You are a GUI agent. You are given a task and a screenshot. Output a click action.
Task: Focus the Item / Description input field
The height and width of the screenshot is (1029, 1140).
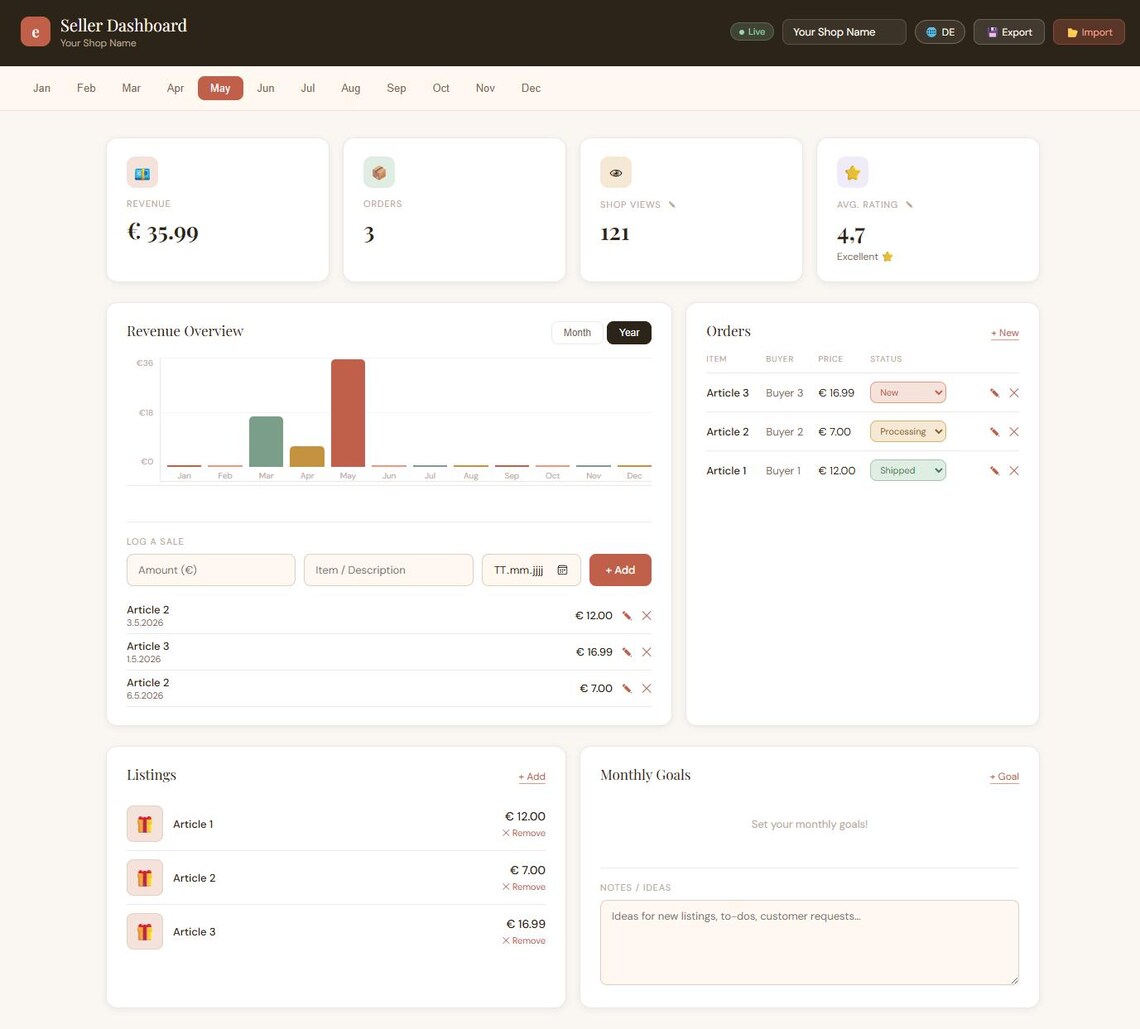(388, 570)
